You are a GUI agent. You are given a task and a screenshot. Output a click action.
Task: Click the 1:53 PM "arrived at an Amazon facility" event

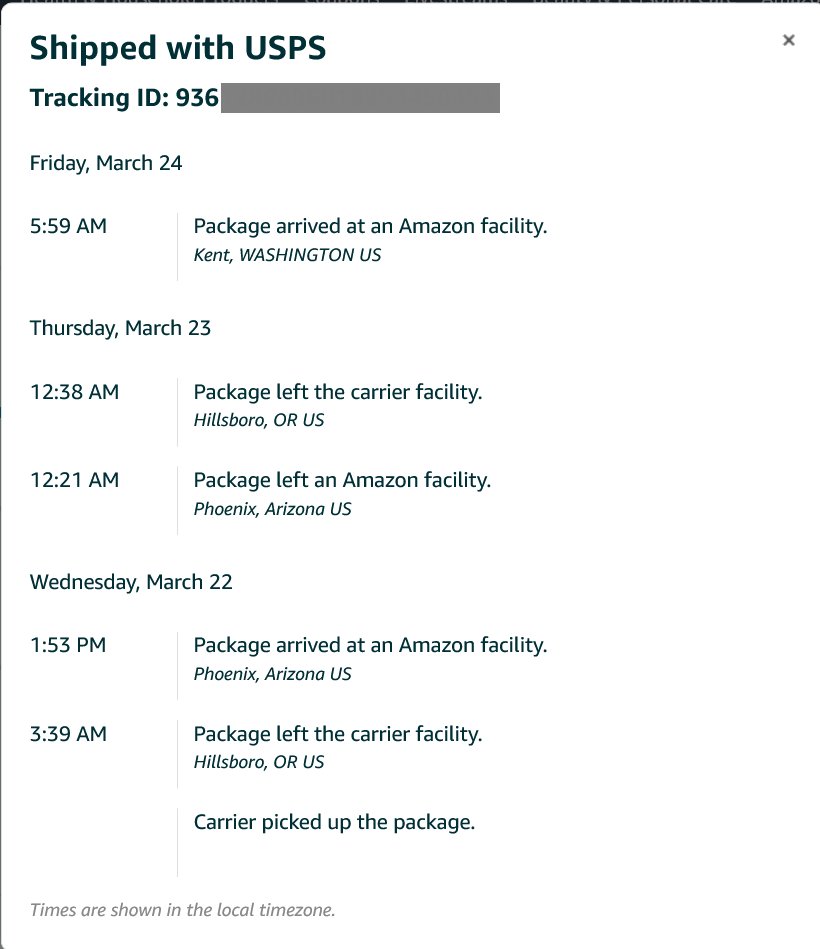[370, 645]
